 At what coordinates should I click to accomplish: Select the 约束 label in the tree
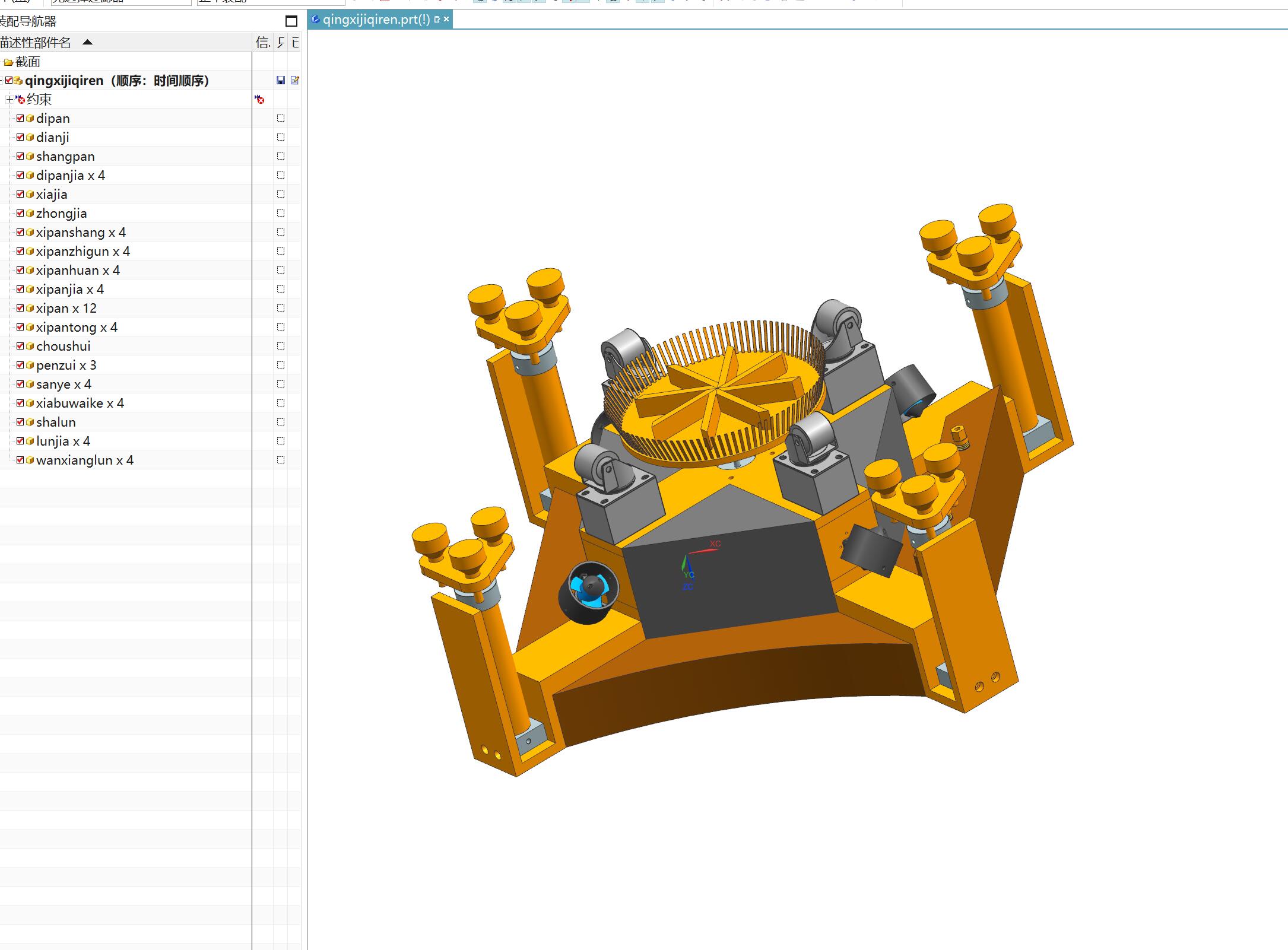pyautogui.click(x=39, y=99)
